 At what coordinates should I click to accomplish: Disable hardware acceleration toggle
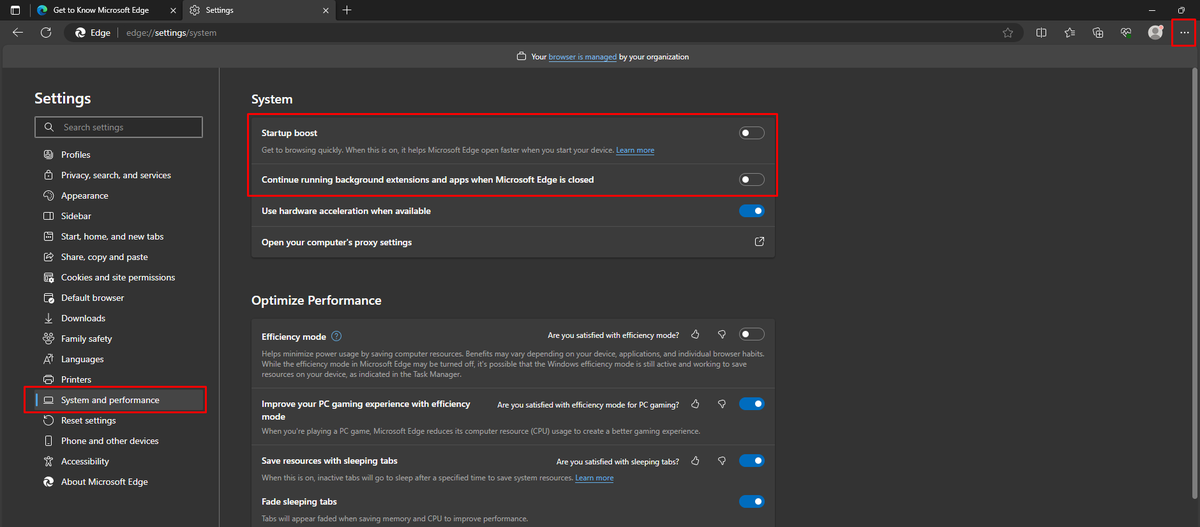click(752, 211)
